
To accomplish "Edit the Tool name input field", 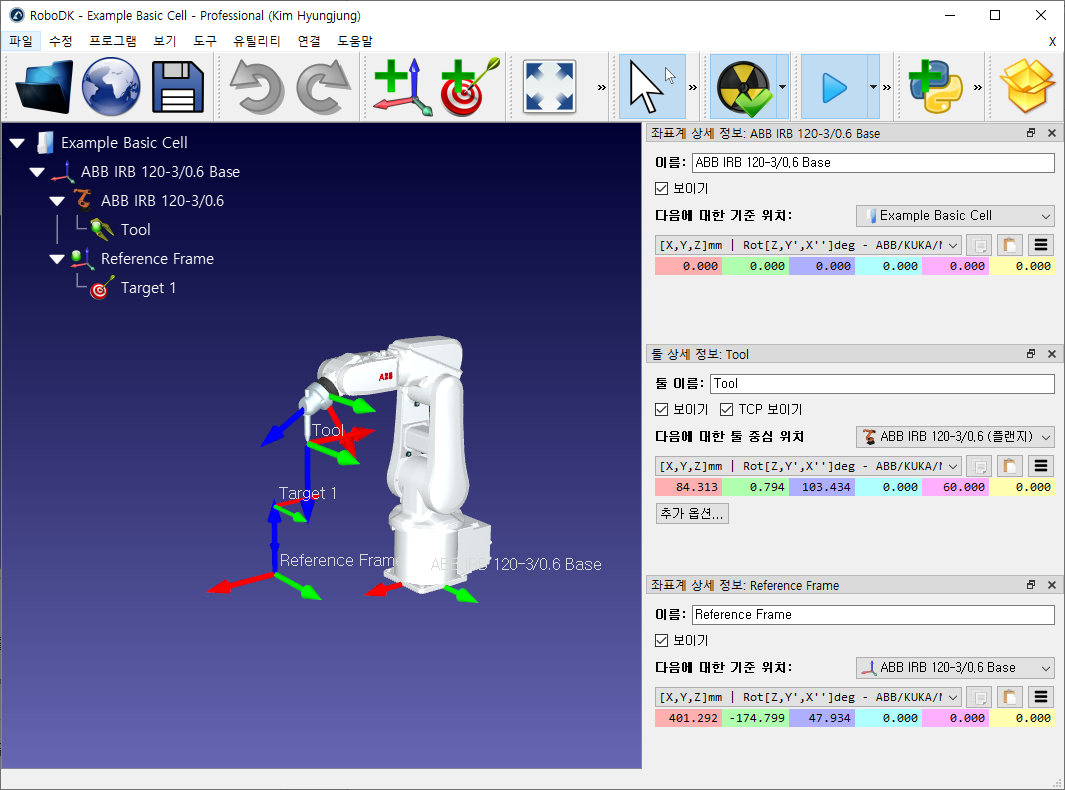I will tap(882, 384).
